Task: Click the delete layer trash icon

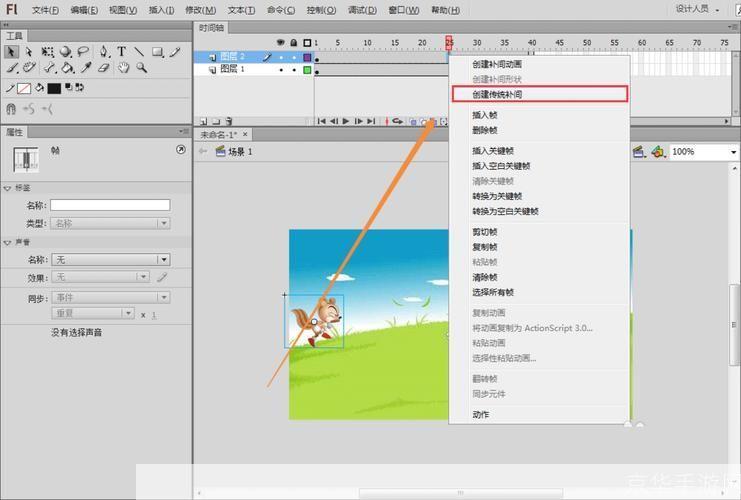Action: (x=229, y=121)
